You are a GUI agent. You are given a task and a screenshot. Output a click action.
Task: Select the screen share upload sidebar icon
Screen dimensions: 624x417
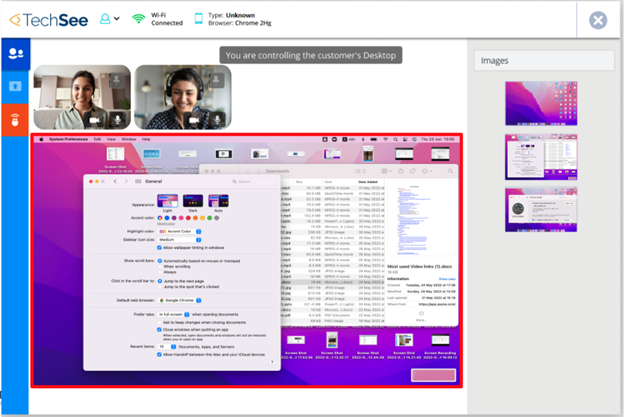click(x=16, y=86)
